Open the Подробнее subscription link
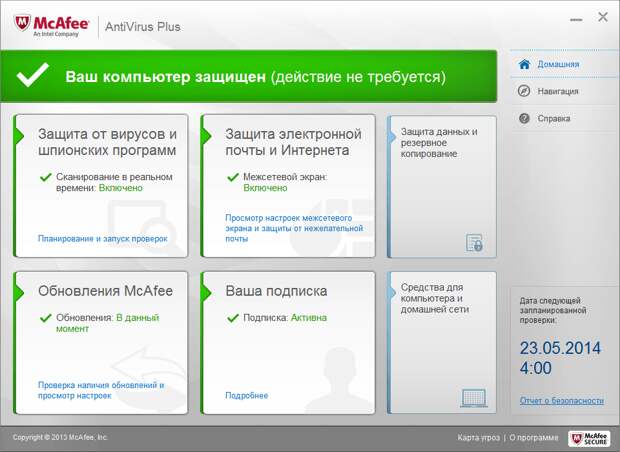Image resolution: width=620 pixels, height=452 pixels. (x=247, y=395)
